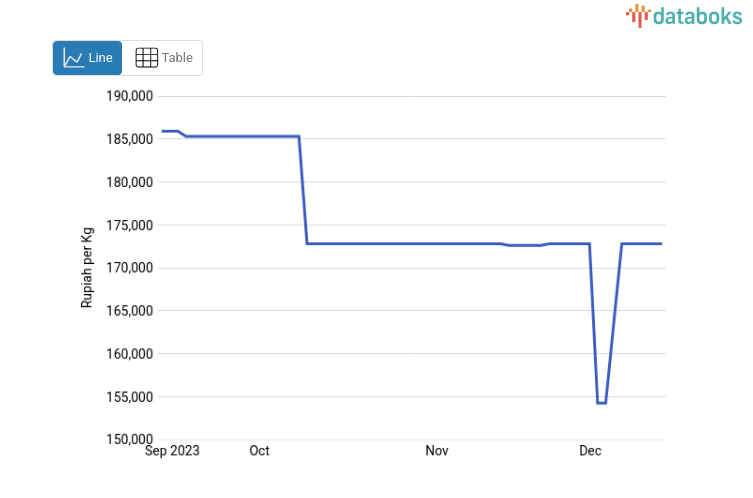753x498 pixels.
Task: Click the 170,000 y-axis value
Action: [129, 268]
